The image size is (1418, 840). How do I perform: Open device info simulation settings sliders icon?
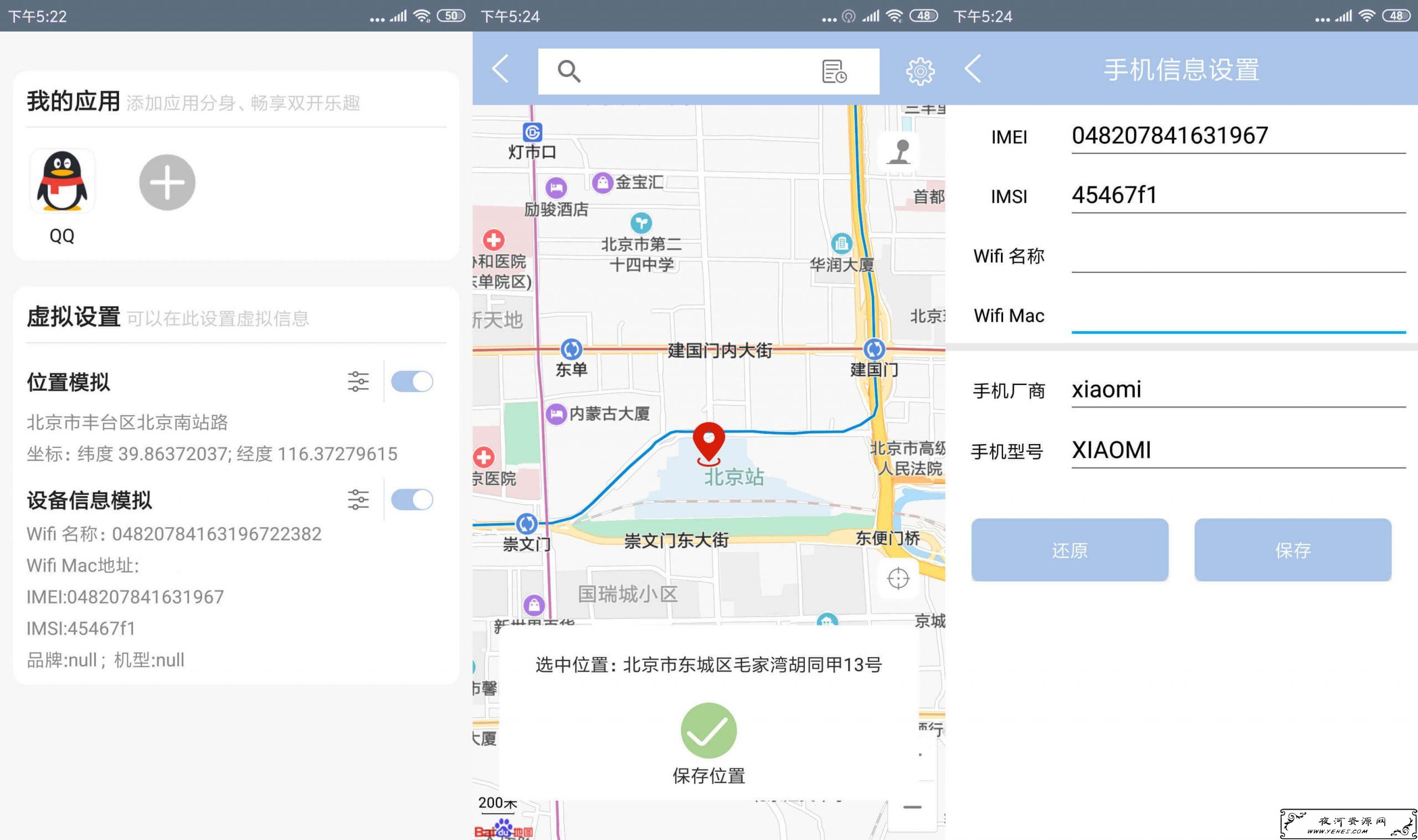click(358, 499)
